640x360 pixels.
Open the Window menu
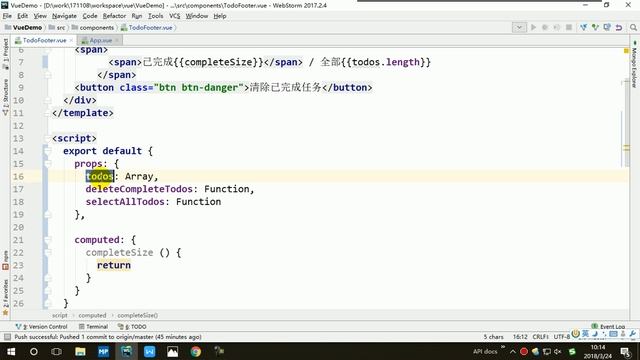click(197, 16)
